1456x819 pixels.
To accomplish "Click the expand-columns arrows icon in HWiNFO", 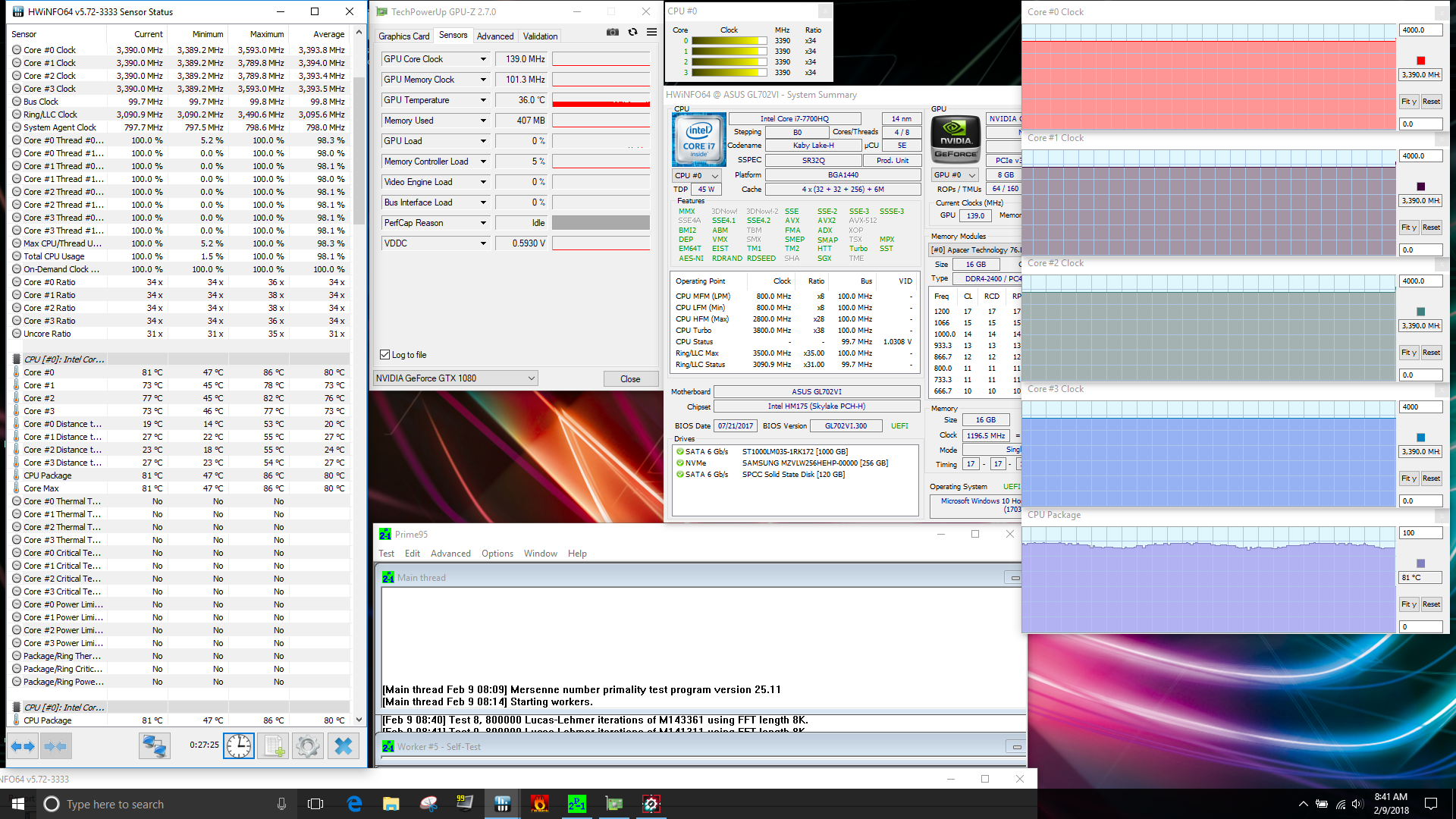I will (23, 746).
